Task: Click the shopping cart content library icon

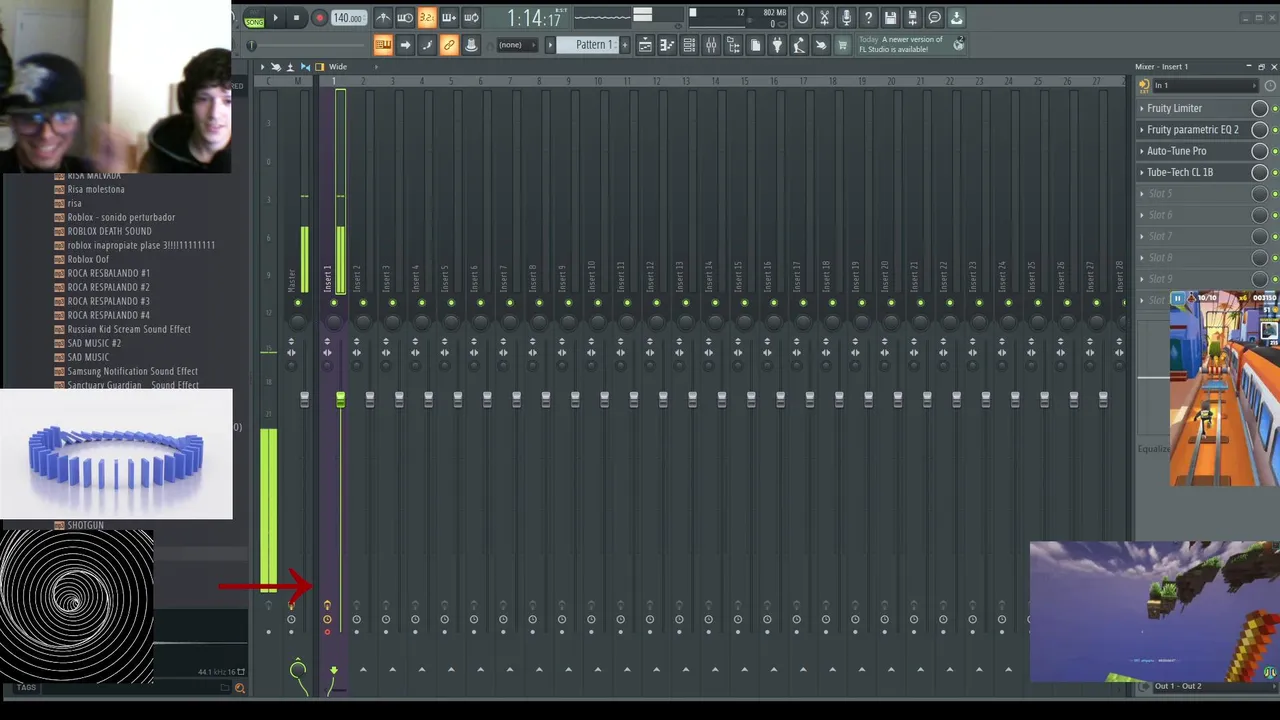Action: pos(842,45)
